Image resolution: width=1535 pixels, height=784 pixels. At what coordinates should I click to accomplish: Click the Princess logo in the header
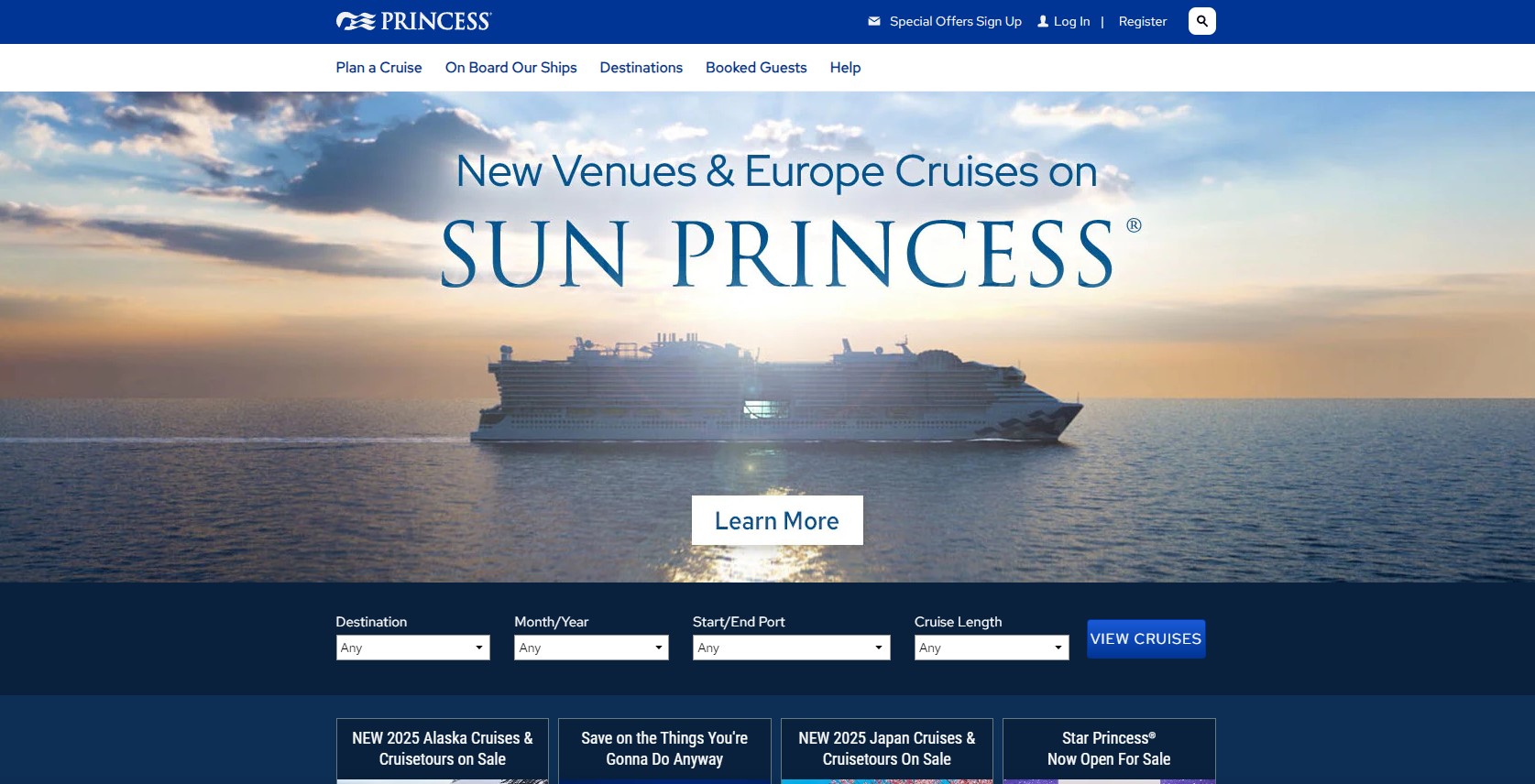tap(414, 21)
